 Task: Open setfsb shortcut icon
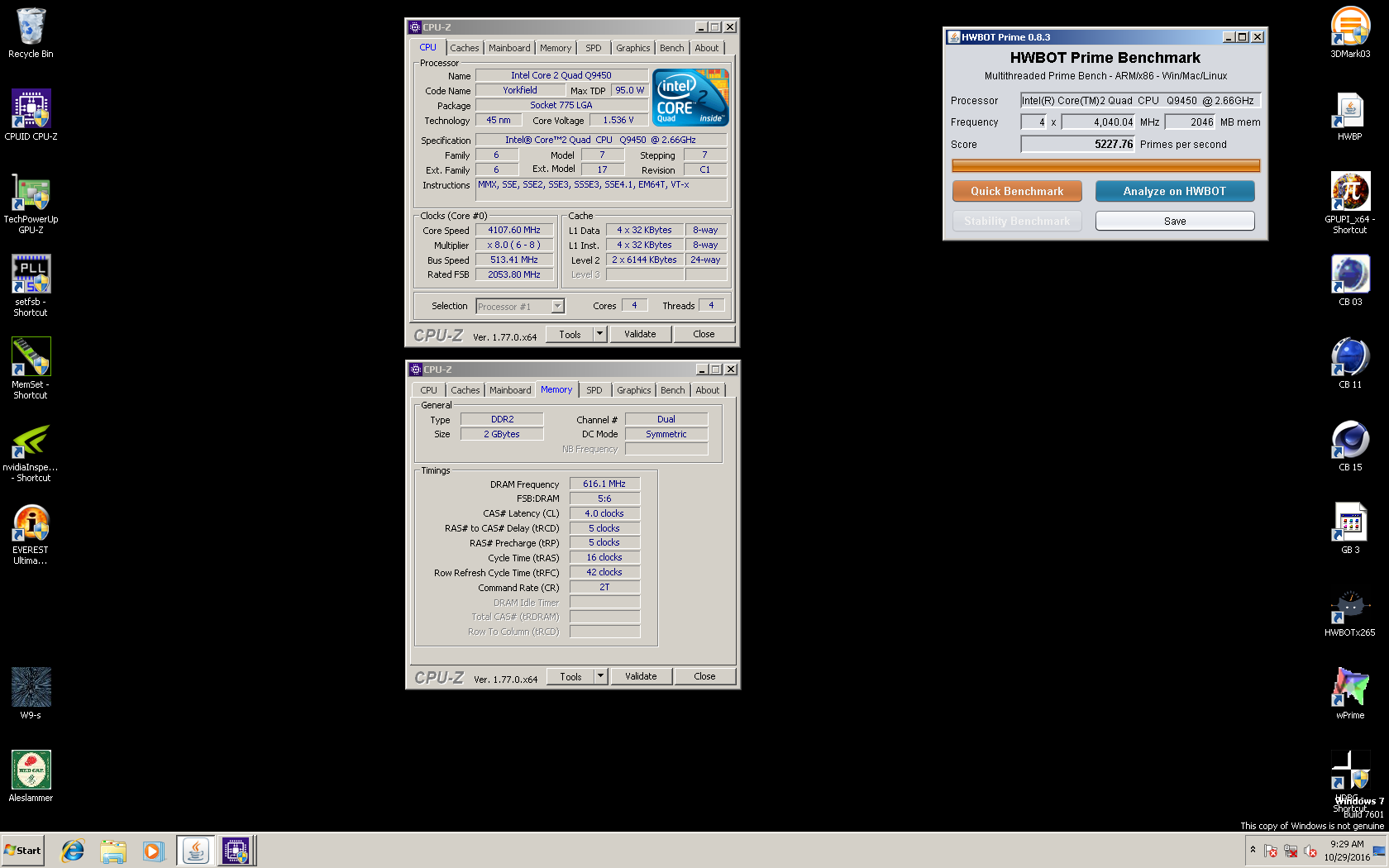[x=31, y=286]
